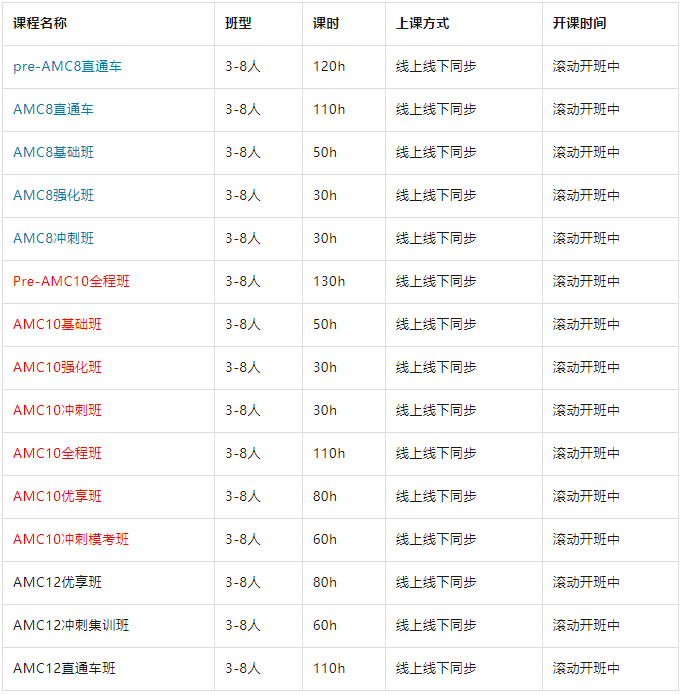Select the AMC12优享班 course name cell

tap(109, 583)
